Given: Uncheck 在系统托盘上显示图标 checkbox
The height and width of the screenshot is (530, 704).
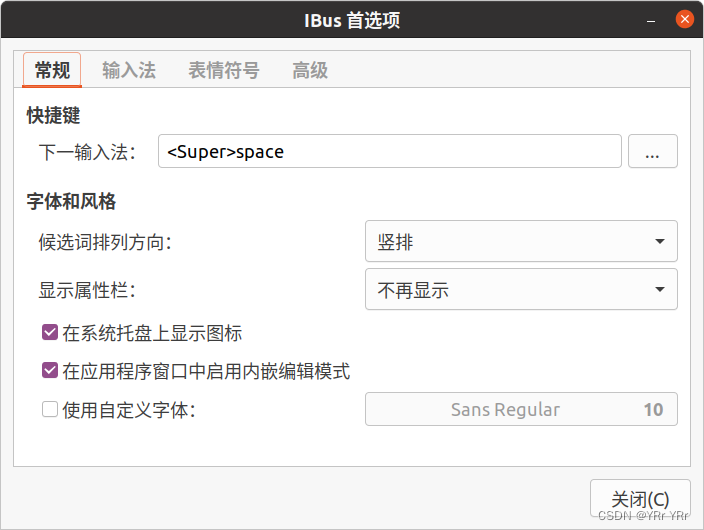Looking at the screenshot, I should click(x=50, y=333).
